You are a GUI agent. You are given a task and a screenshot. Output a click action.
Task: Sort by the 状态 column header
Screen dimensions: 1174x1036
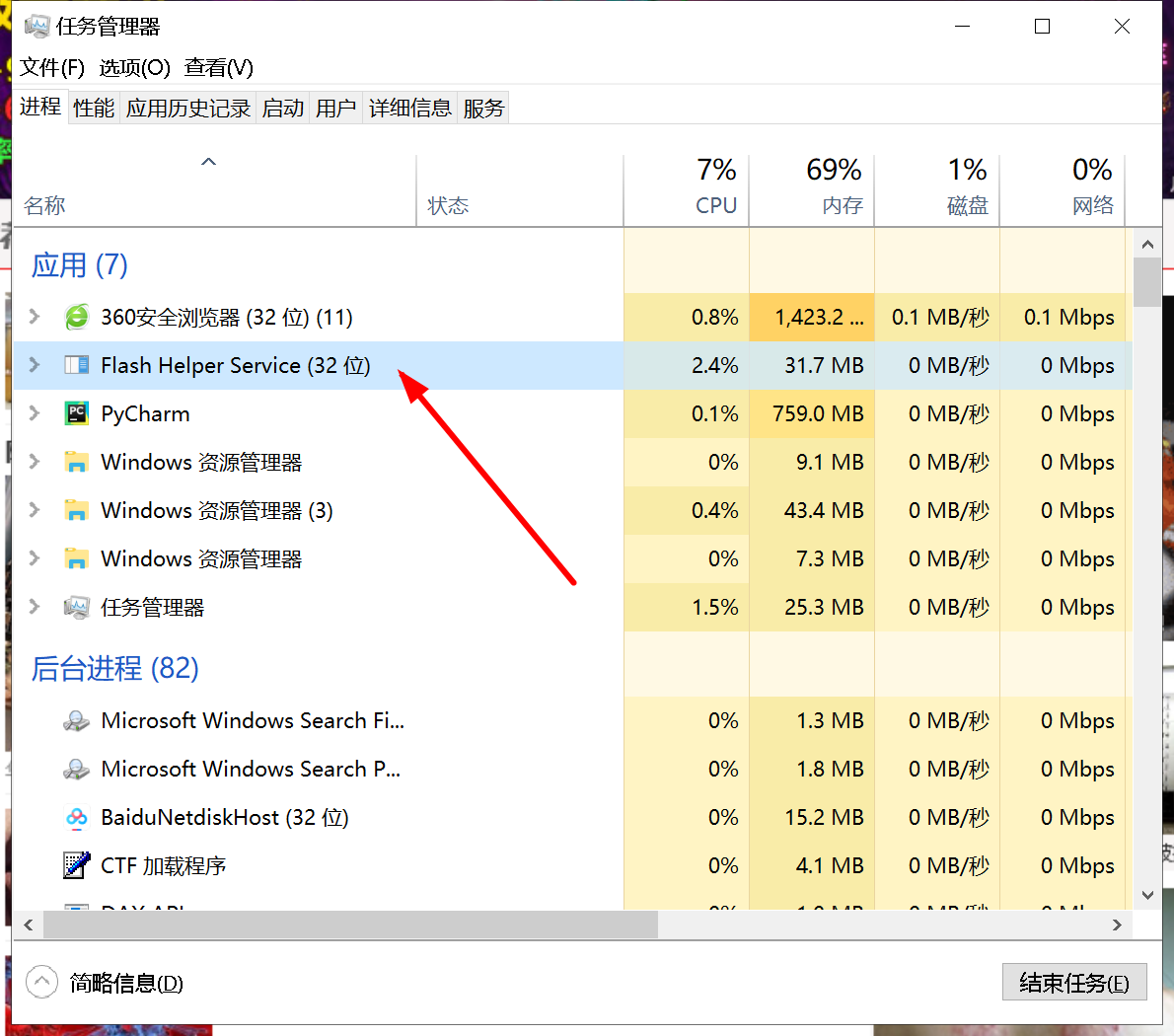click(x=520, y=190)
